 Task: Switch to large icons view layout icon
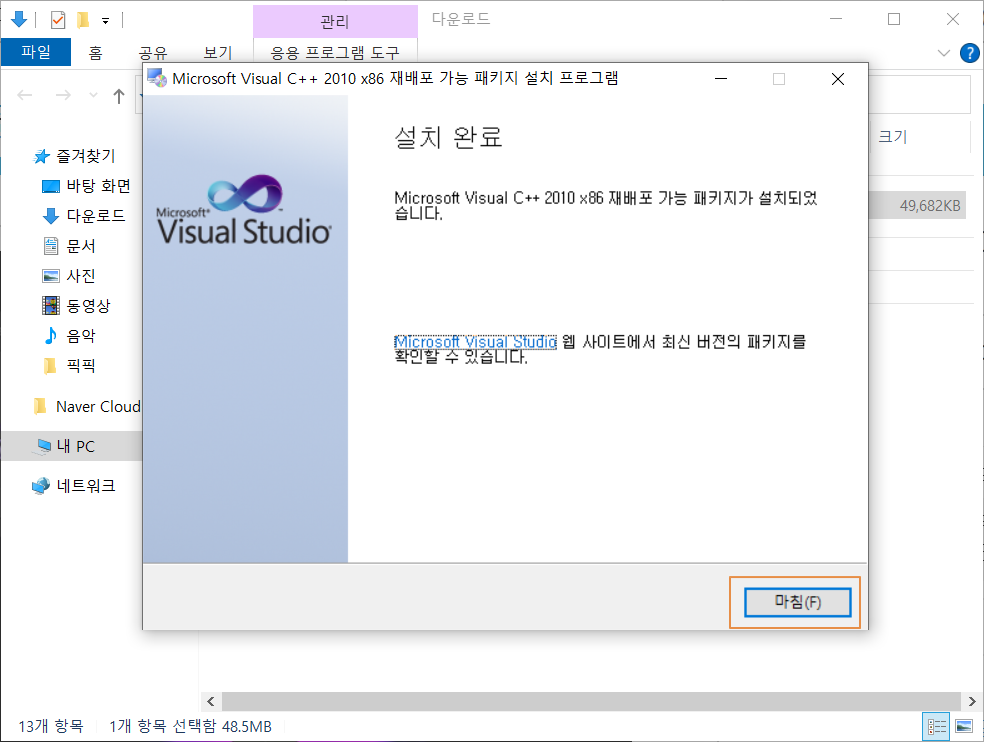tap(964, 726)
